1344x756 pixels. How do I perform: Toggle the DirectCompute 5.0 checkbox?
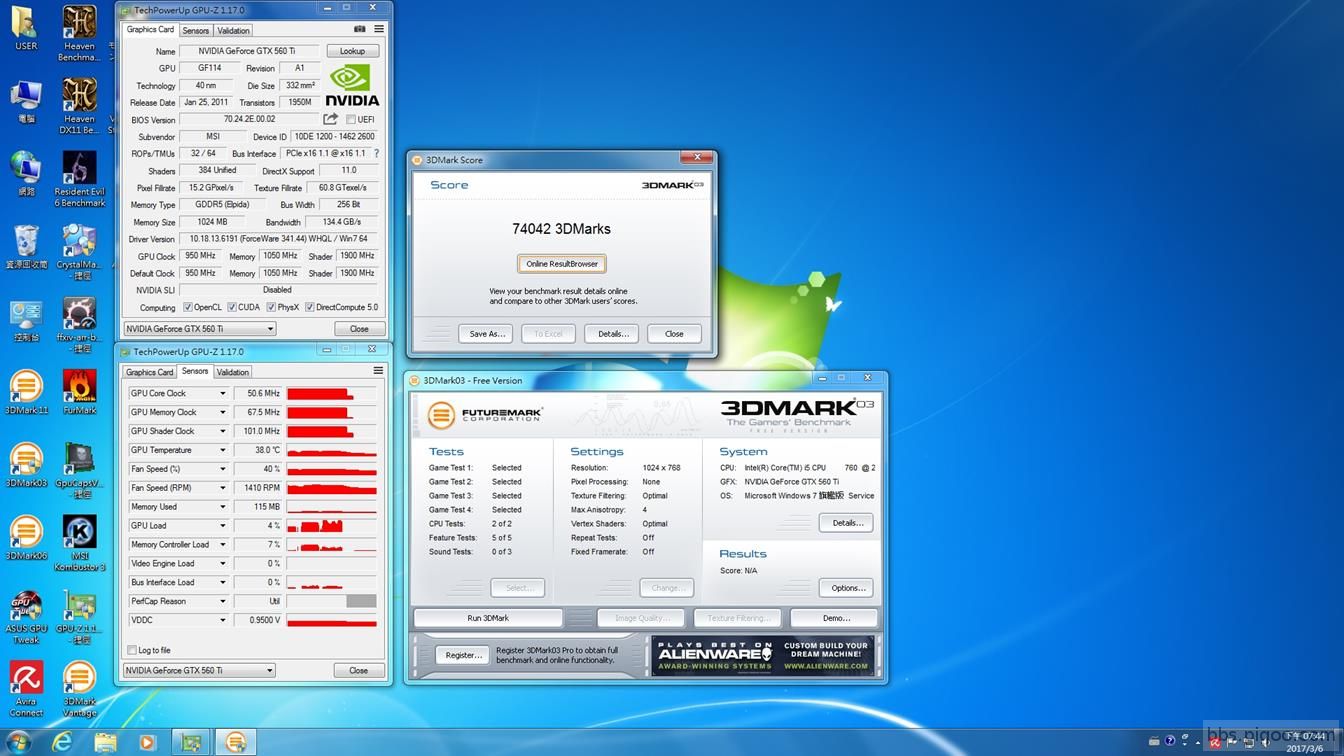pyautogui.click(x=309, y=307)
